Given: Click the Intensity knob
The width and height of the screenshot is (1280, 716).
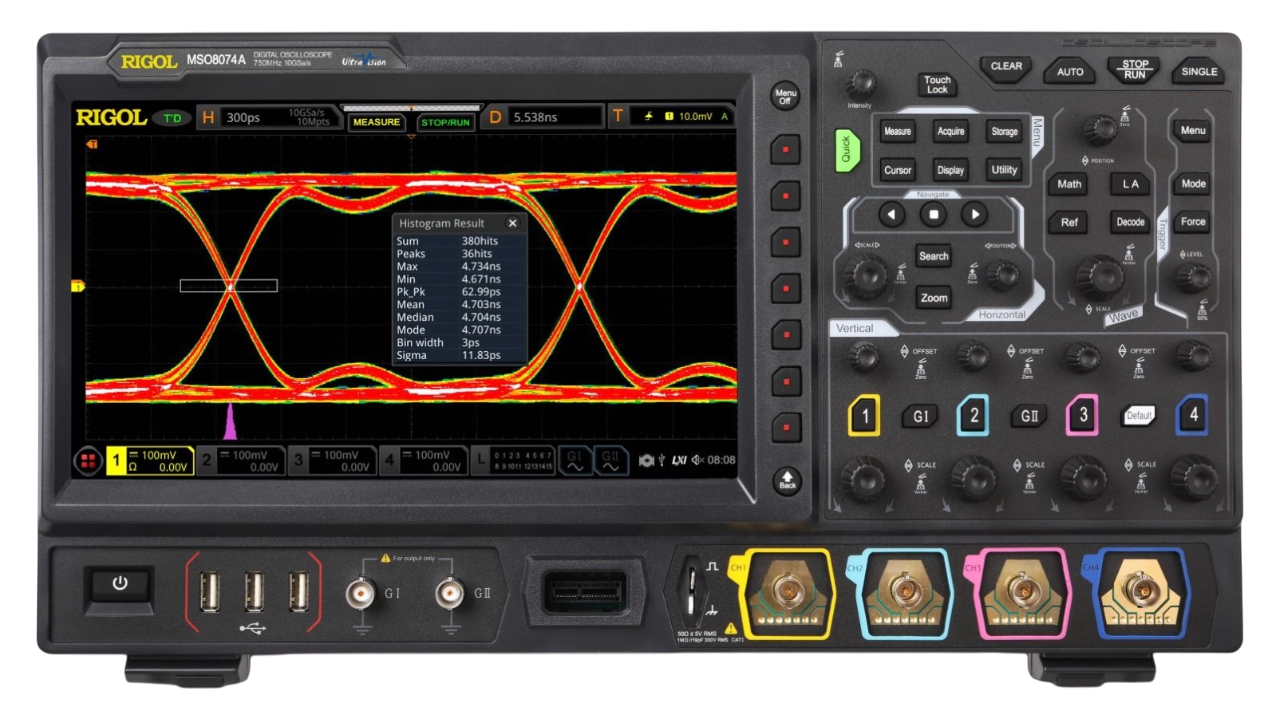Looking at the screenshot, I should point(860,84).
